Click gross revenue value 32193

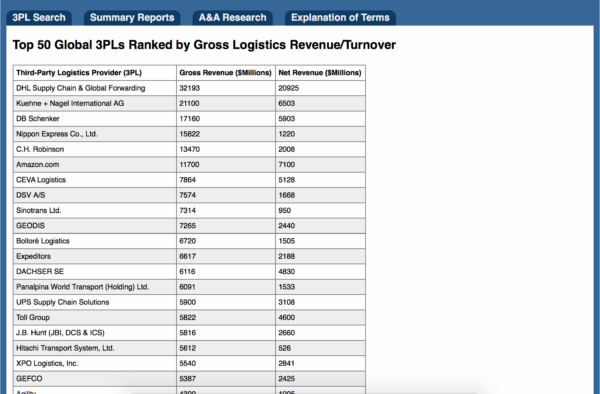coord(190,88)
